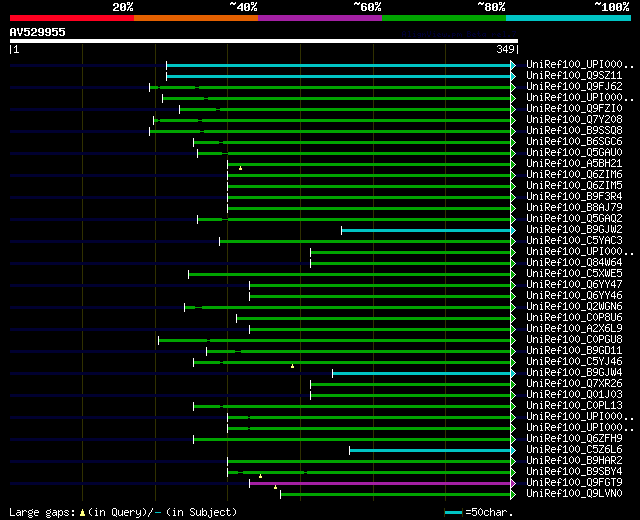This screenshot has height=520, width=640.
Task: Click the arrowhead ending the UniRef100_B9GJW2 alignment
Action: (513, 231)
